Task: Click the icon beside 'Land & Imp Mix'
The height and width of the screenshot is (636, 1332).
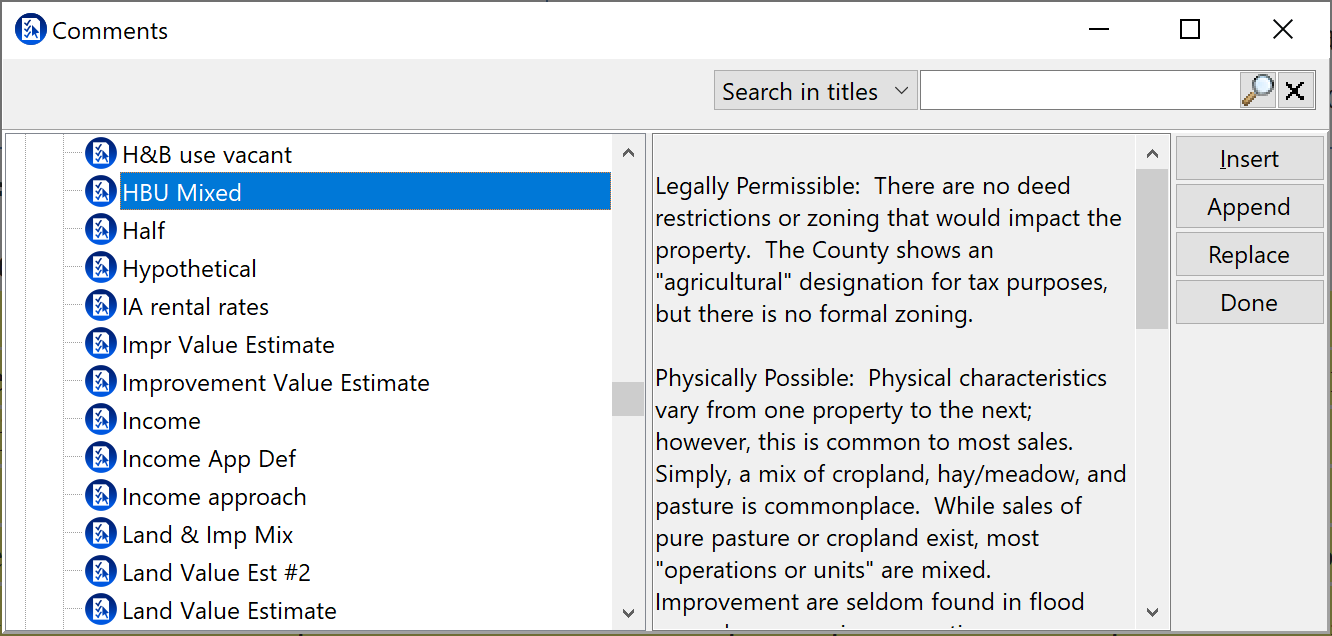Action: (x=101, y=534)
